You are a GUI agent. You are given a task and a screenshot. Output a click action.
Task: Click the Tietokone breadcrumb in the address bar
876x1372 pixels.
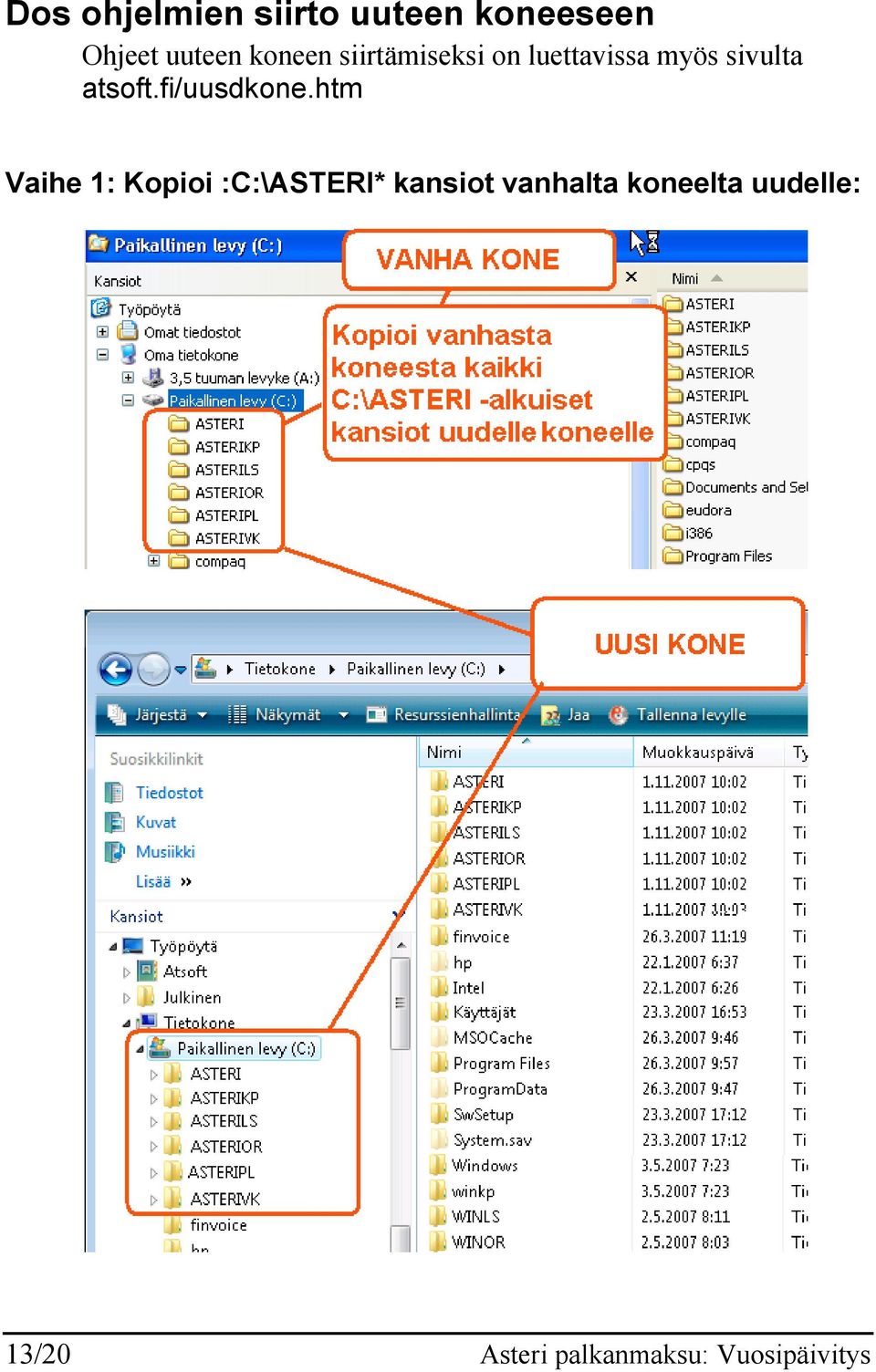pyautogui.click(x=279, y=669)
